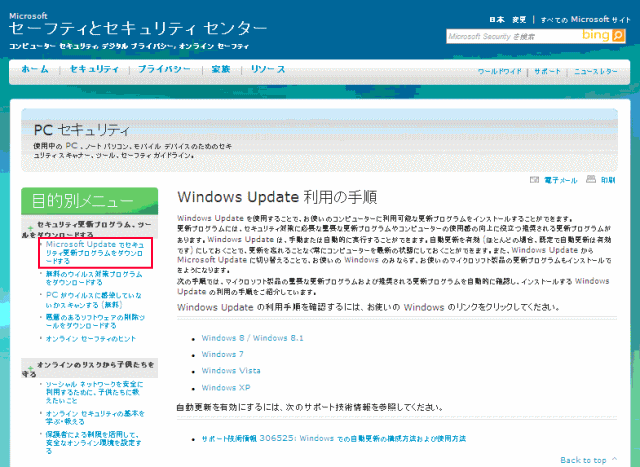
Task: Open the サポート link in navigation bar
Action: coord(547,71)
